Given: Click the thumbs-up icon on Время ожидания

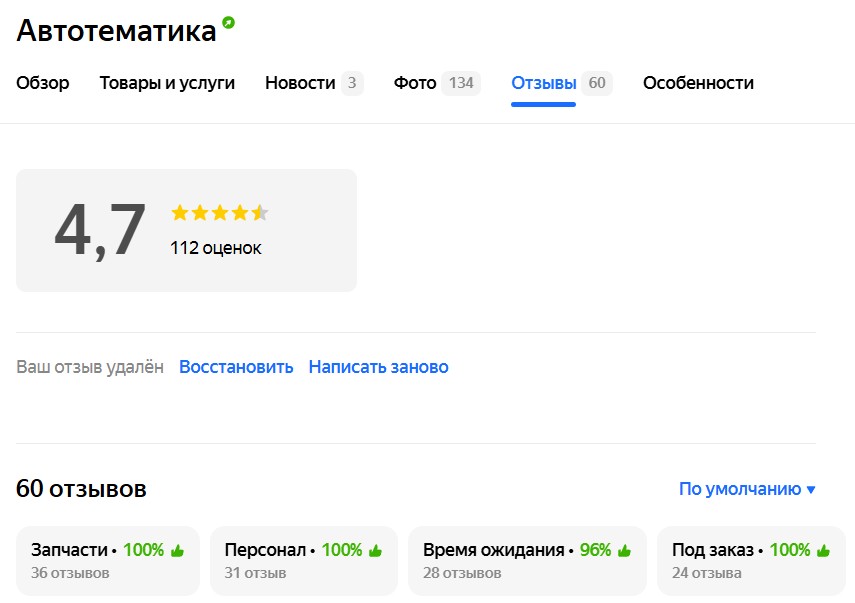Looking at the screenshot, I should point(625,550).
